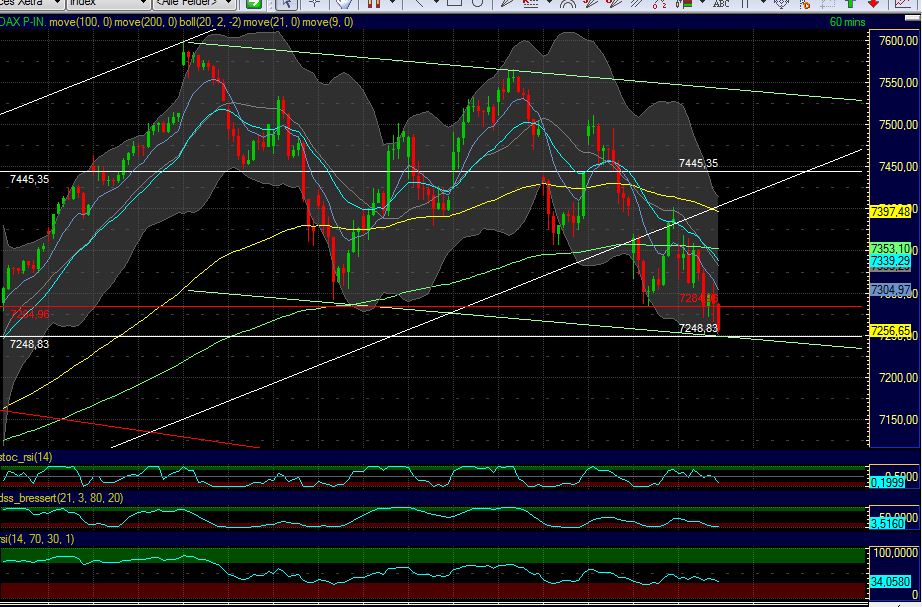Click the 7450,00 axis value
922x607 pixels.
coord(898,167)
